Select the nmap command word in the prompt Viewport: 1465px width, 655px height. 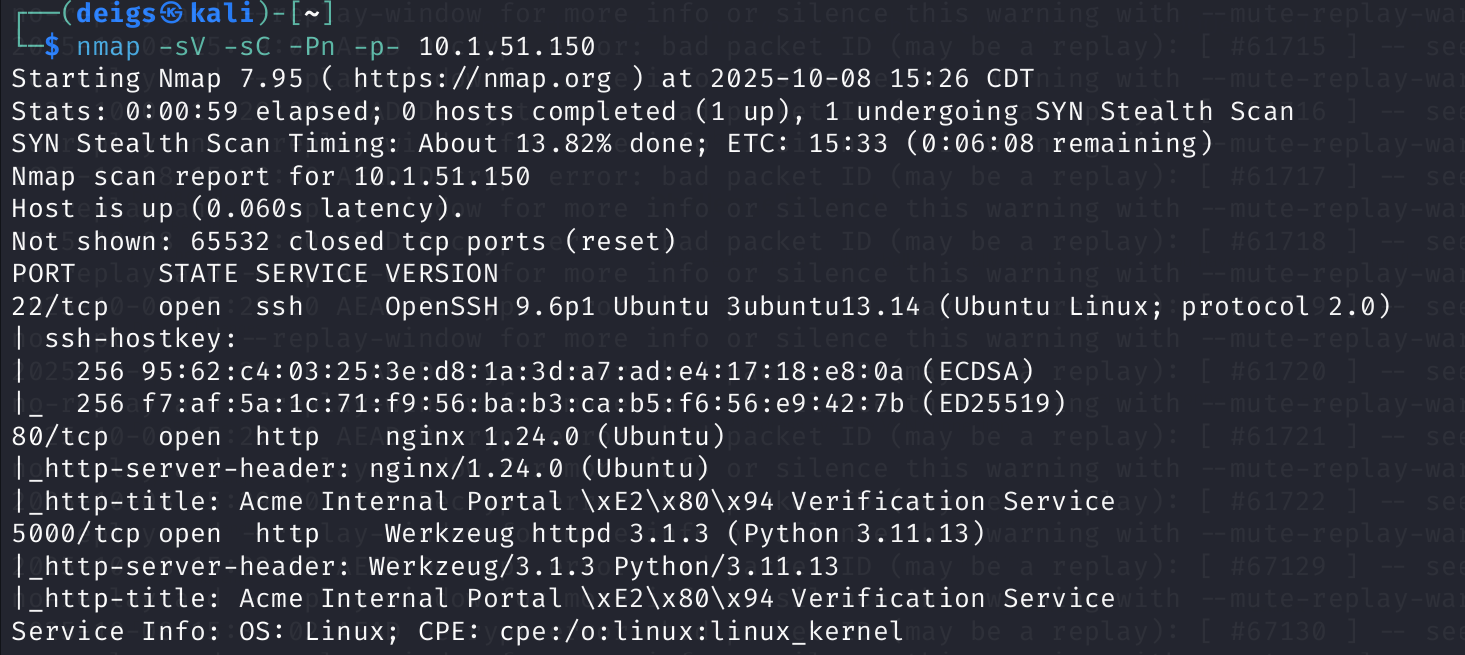[x=108, y=46]
